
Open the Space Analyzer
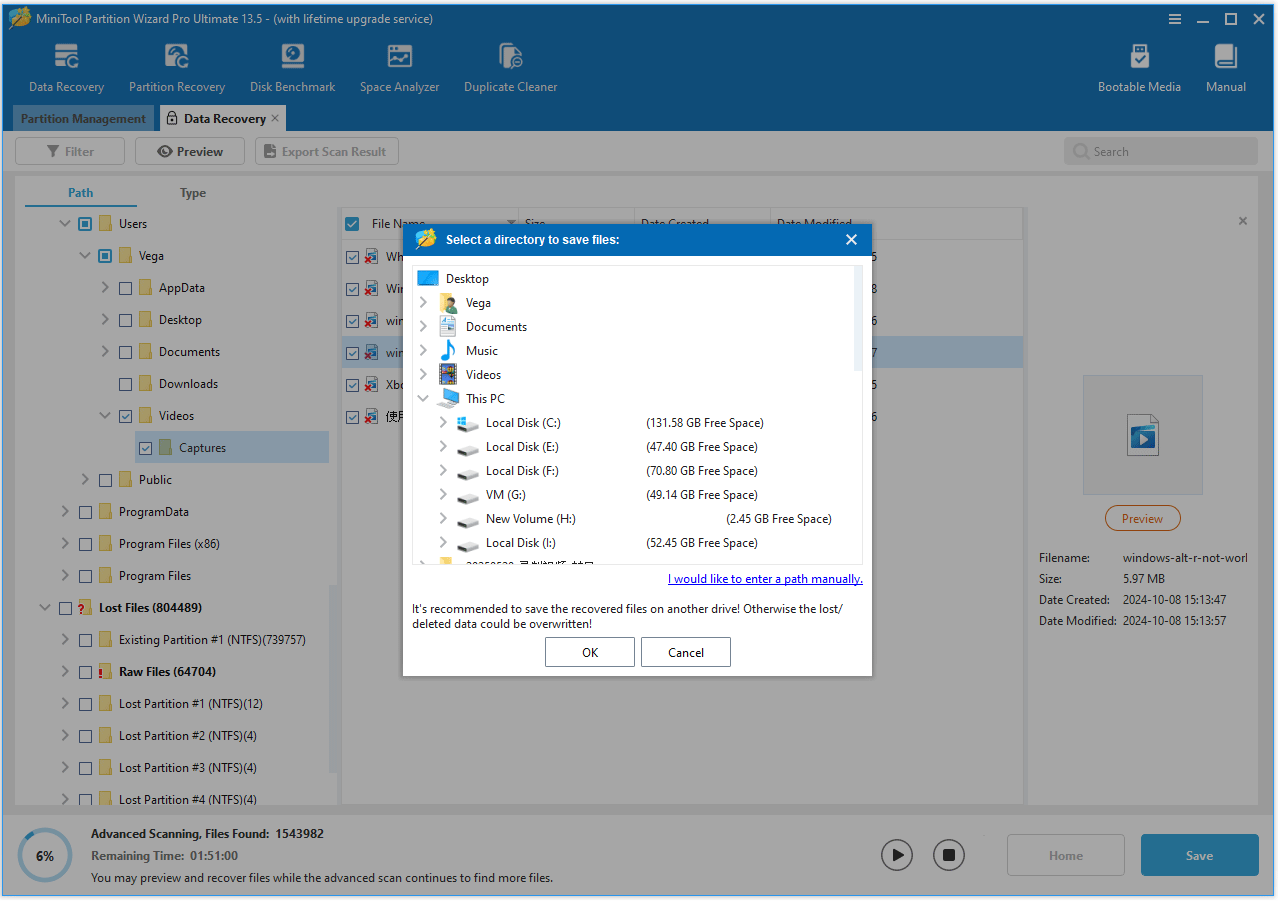coord(399,65)
